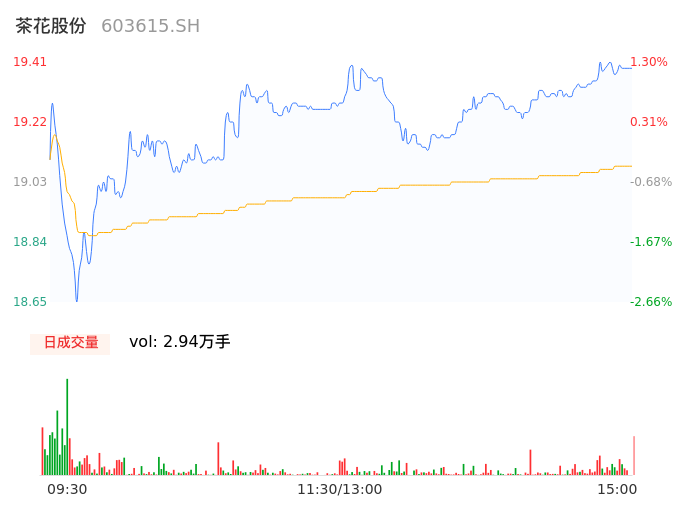
Task: Click the 18.84 price axis label
Action: click(30, 242)
